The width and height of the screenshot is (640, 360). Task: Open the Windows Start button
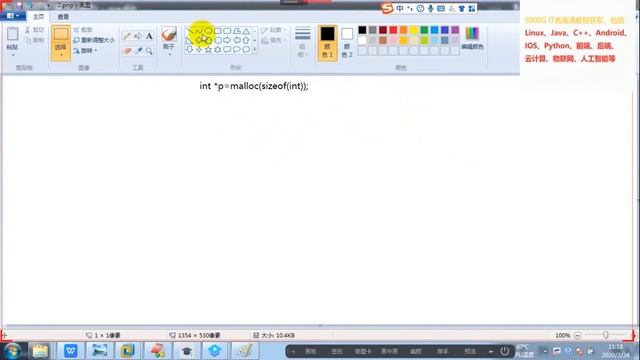click(12, 351)
